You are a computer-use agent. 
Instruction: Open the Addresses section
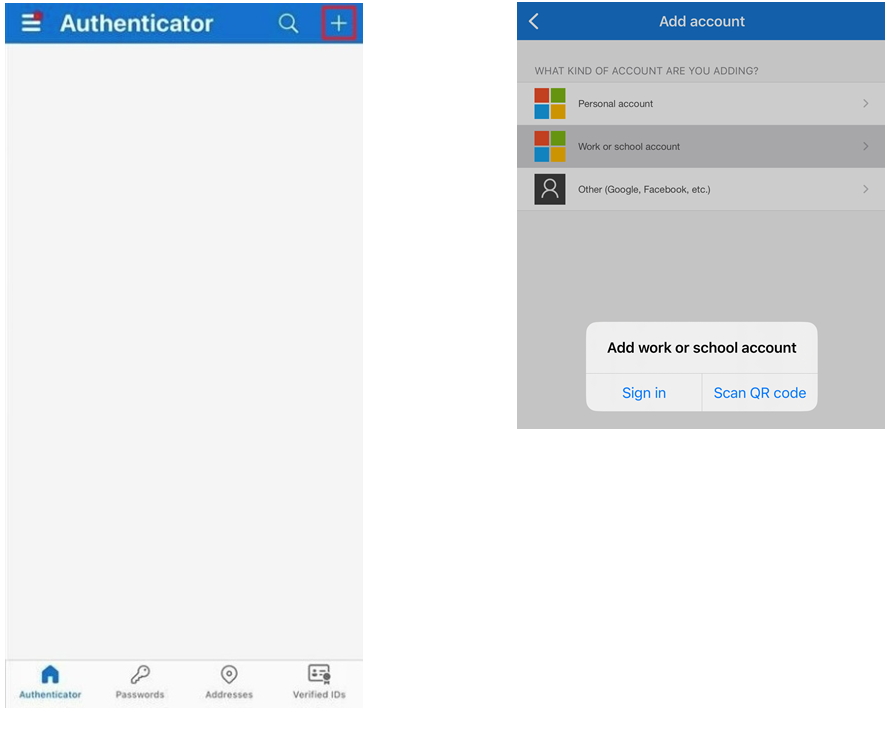pos(228,682)
